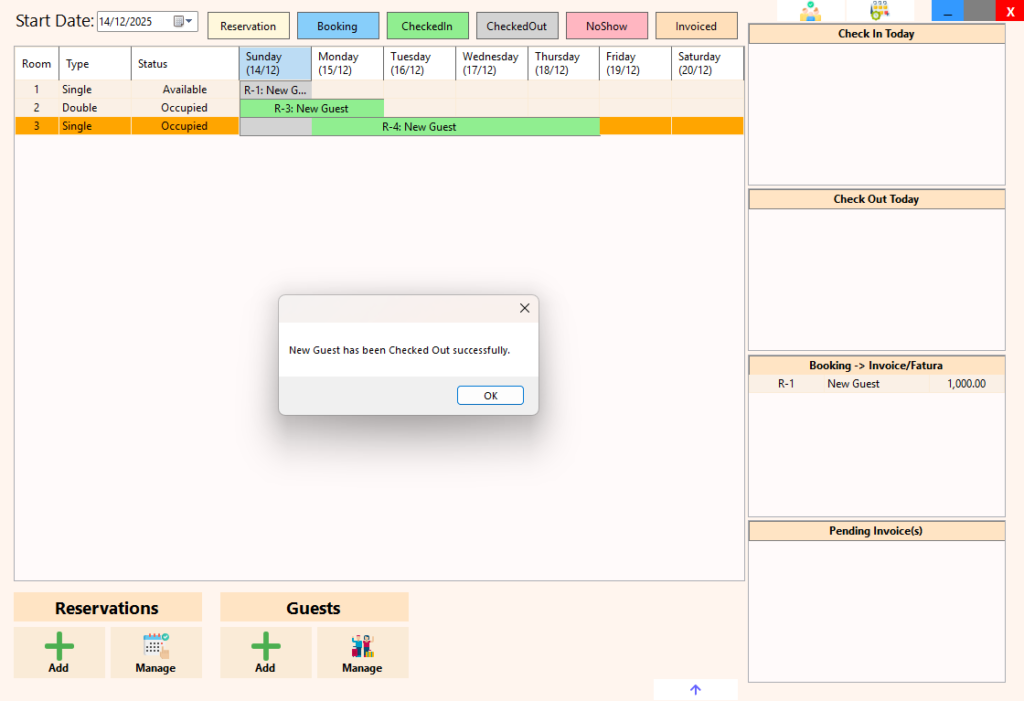Select R-1 New Guest invoice row

pyautogui.click(x=876, y=384)
